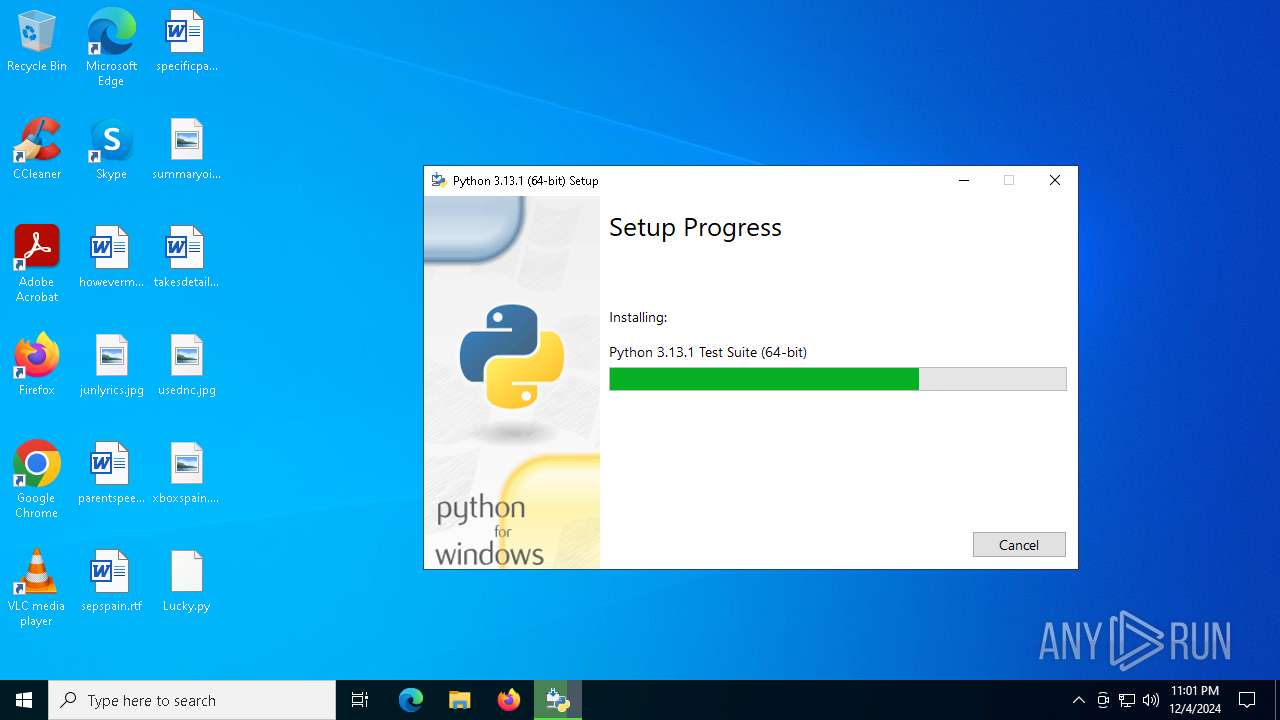Open File Explorer from the taskbar

(460, 700)
